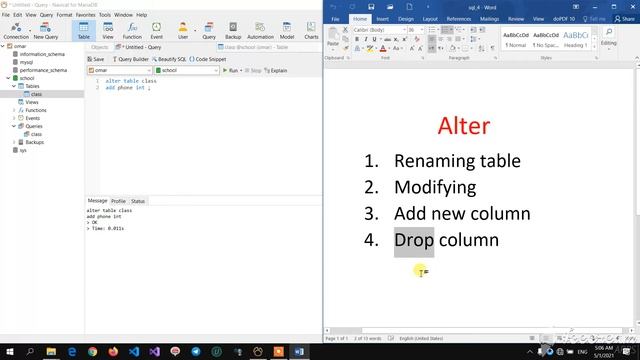Toggle superscript formatting in Word
Screen dimensions: 640x360
coord(404,39)
